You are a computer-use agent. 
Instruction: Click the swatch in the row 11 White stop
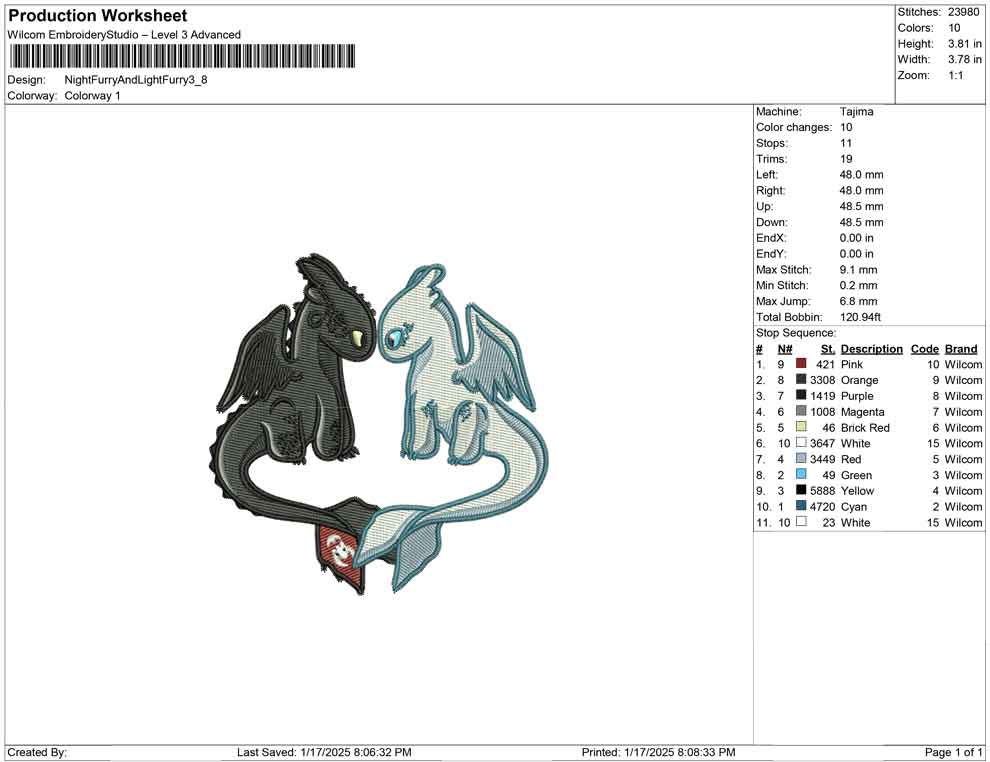pyautogui.click(x=801, y=521)
